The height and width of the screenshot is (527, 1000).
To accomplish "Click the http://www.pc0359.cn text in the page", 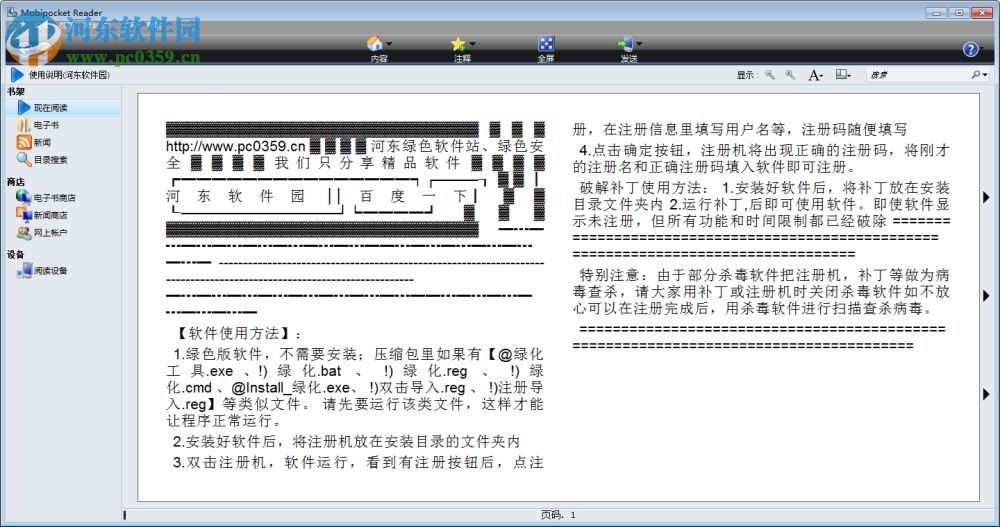I will (x=236, y=146).
